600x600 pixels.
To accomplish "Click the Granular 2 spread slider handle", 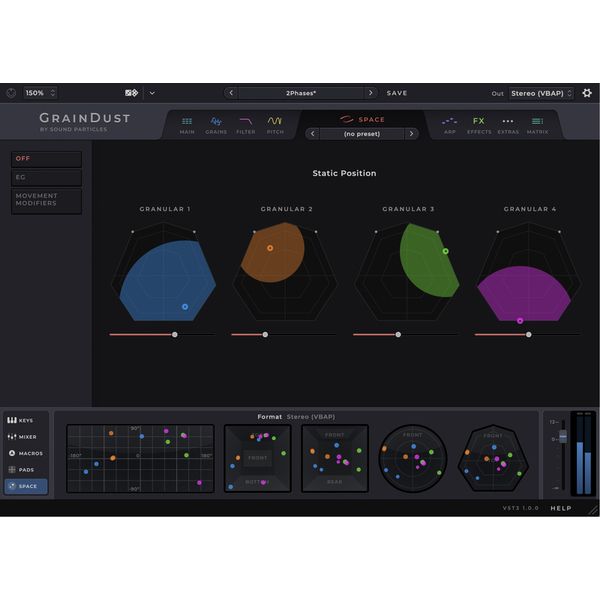I will pyautogui.click(x=265, y=334).
